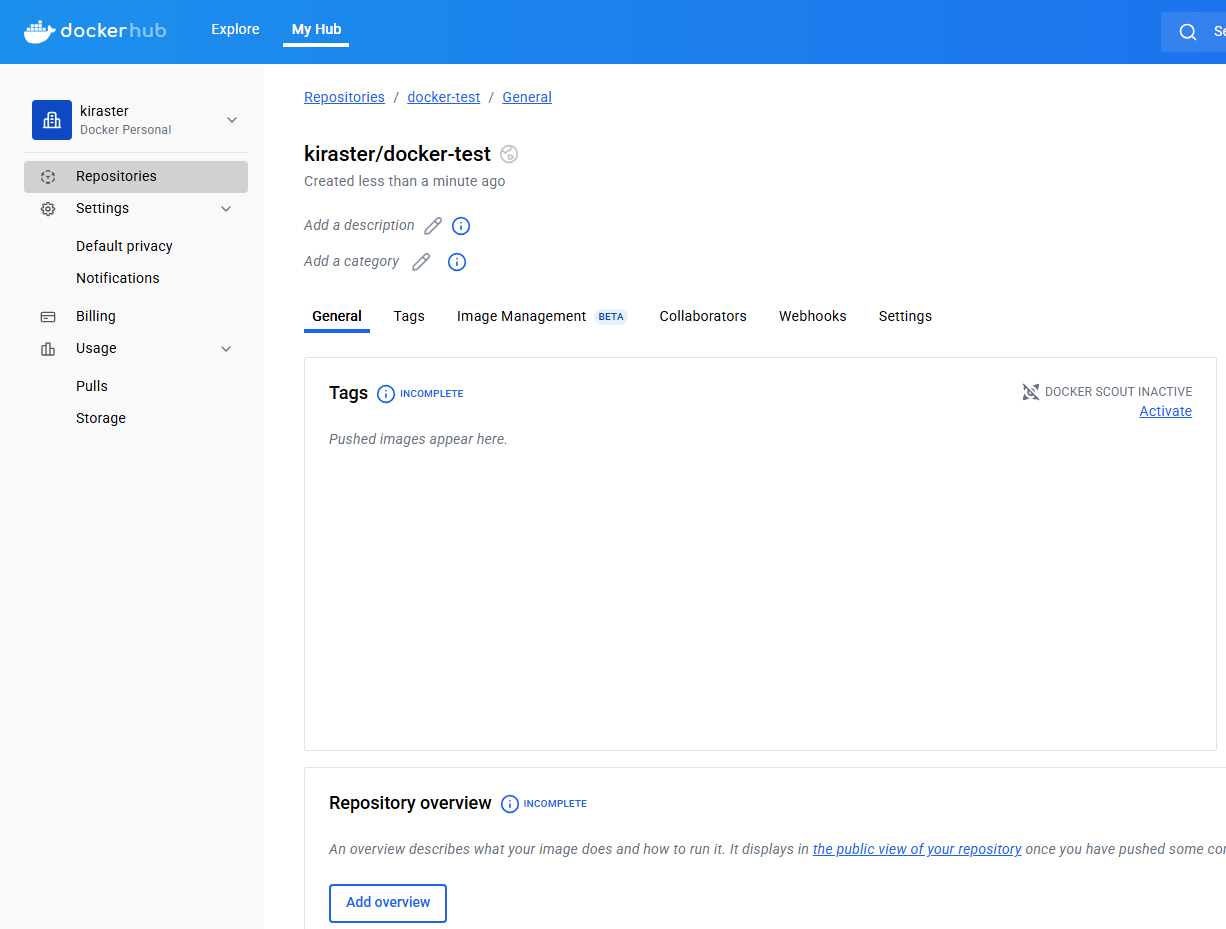Click the Repositories sidebar icon
1226x929 pixels.
coord(48,177)
